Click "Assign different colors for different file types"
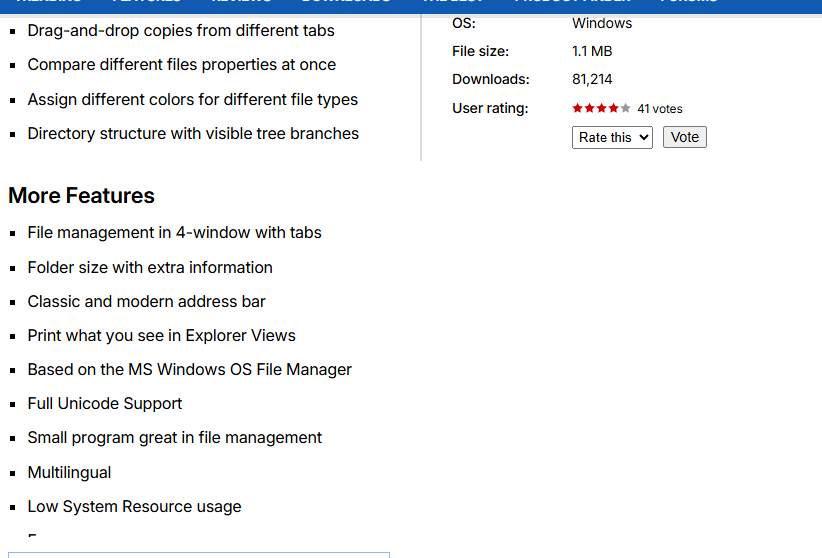The image size is (822, 558). coord(192,99)
